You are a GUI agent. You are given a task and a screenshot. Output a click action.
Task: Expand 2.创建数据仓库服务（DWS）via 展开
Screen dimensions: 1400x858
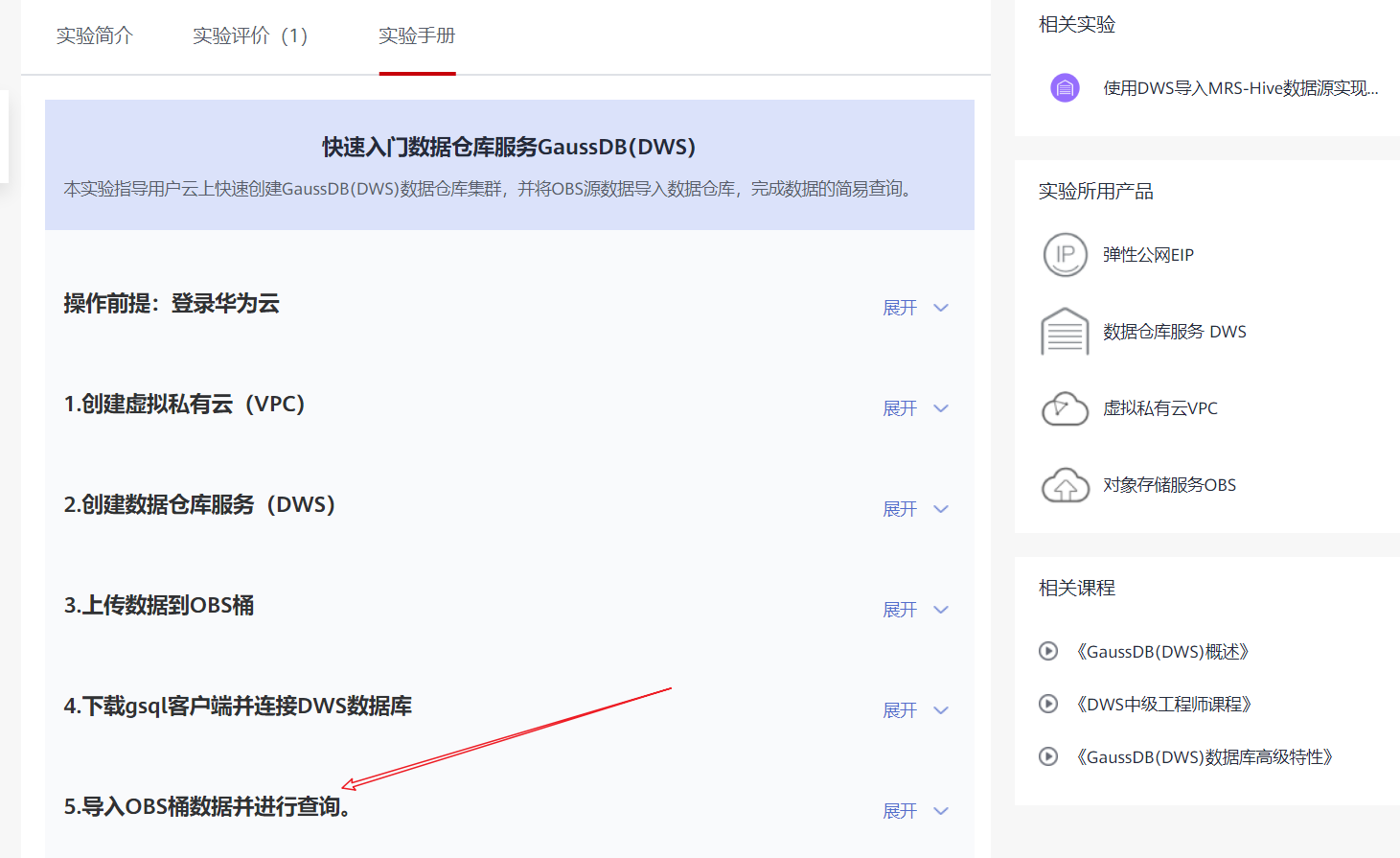[x=915, y=509]
